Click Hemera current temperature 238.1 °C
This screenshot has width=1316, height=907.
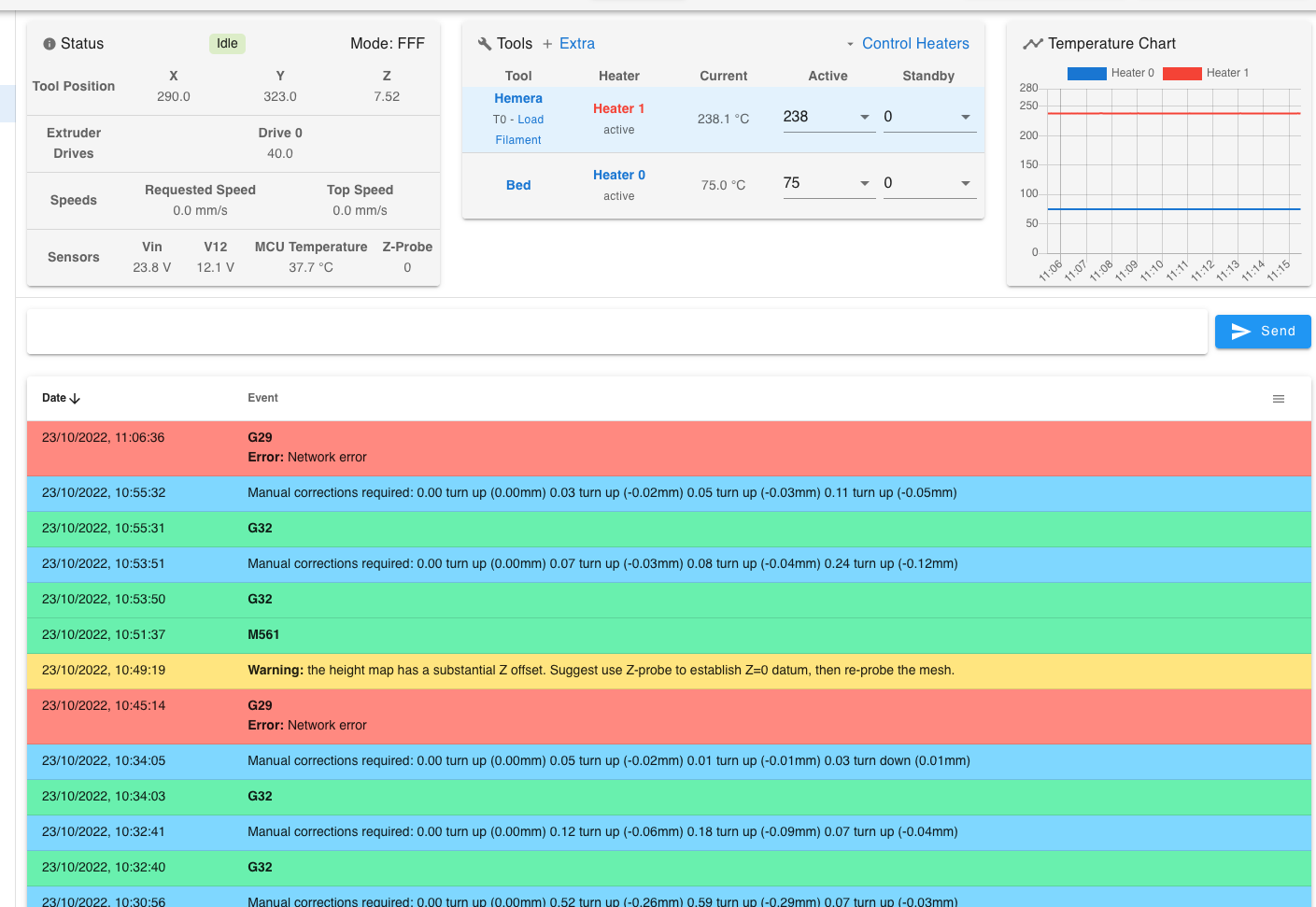pyautogui.click(x=724, y=120)
